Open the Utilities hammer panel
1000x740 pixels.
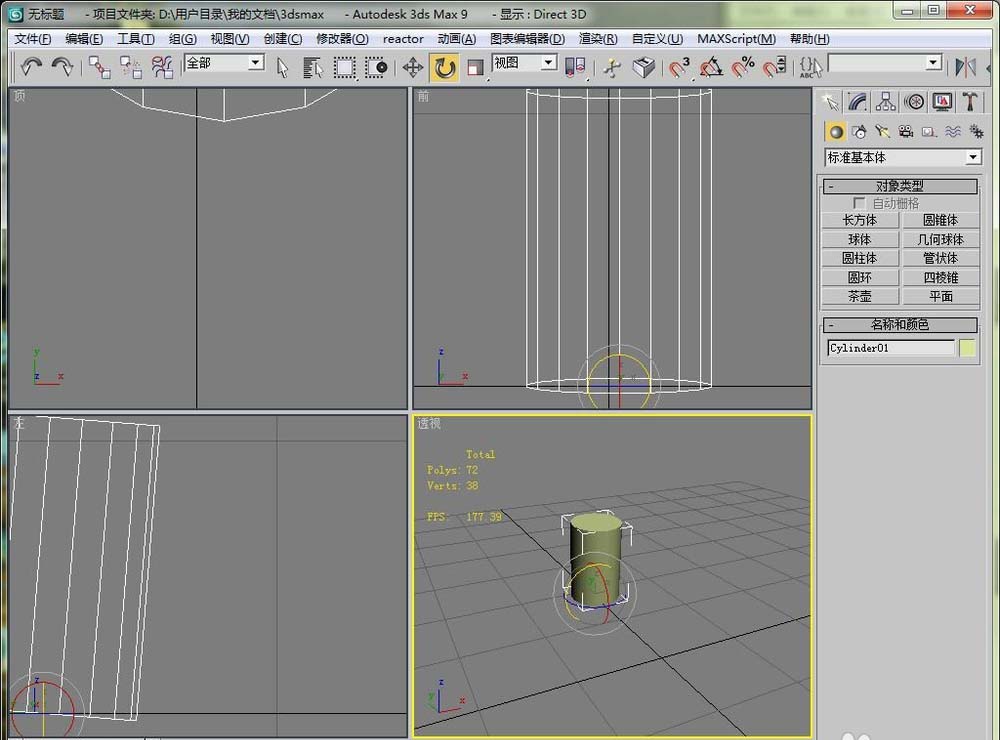pos(969,101)
